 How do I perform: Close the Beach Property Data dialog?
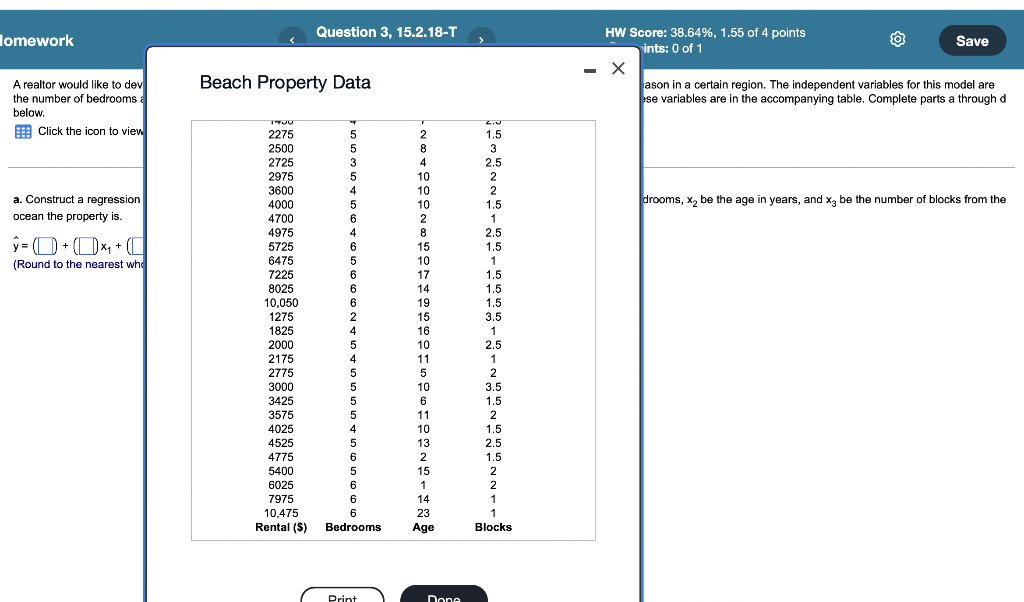tap(618, 68)
